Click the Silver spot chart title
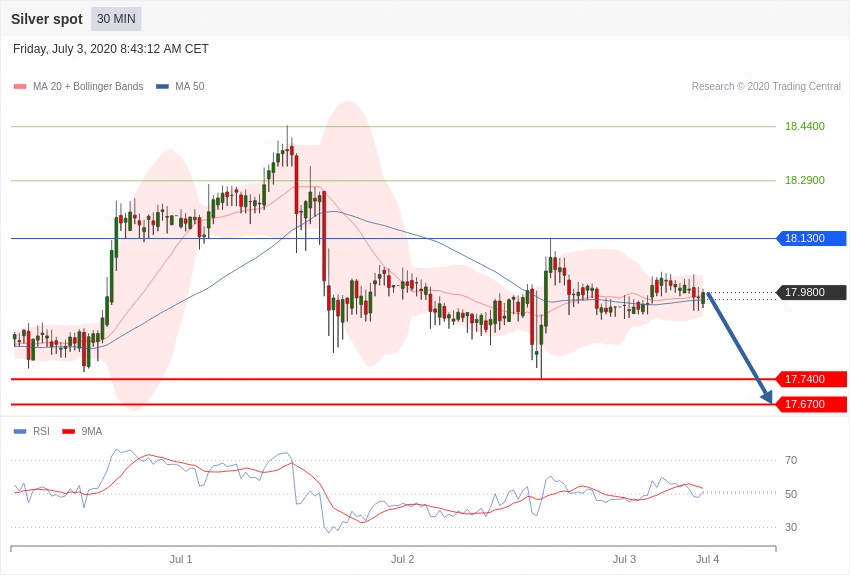Screen dimensions: 850x576 pos(47,19)
